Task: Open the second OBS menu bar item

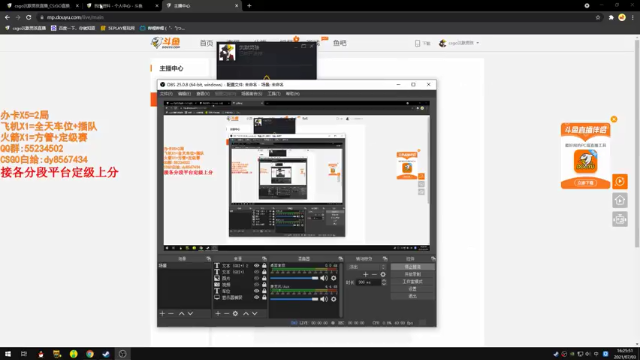Action: pyautogui.click(x=184, y=94)
